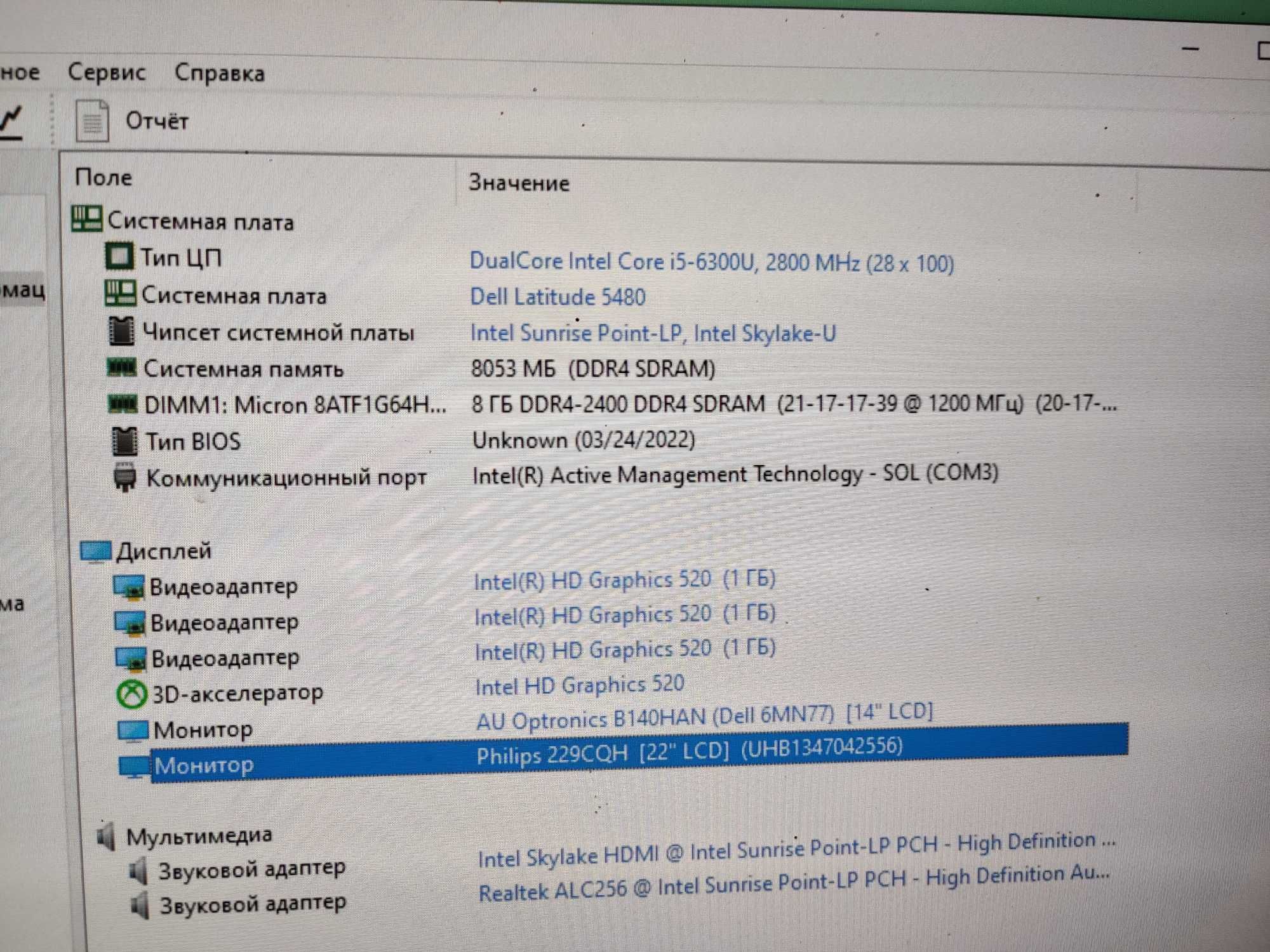Select the Чипсет системной платы label
The image size is (1270, 952).
click(278, 332)
